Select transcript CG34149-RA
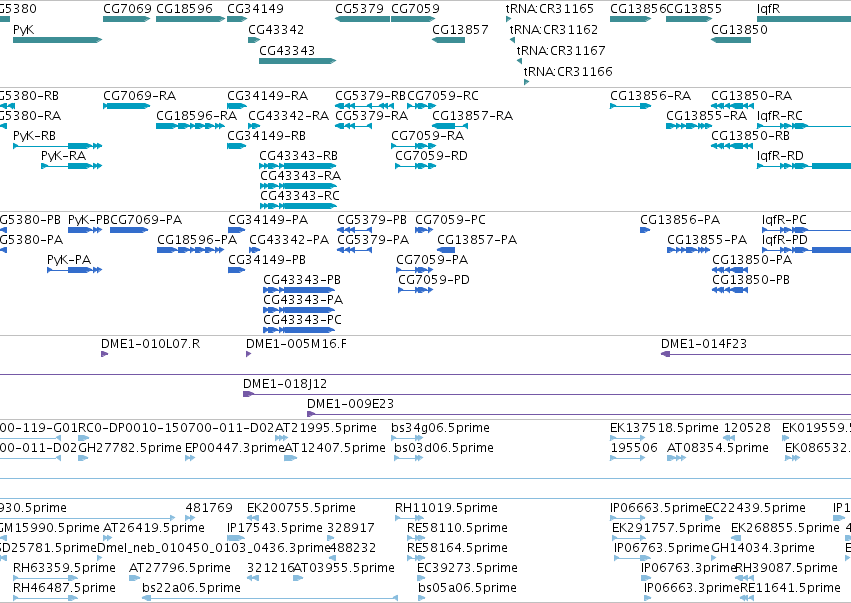Viewport: 851px width, 603px height. click(237, 106)
